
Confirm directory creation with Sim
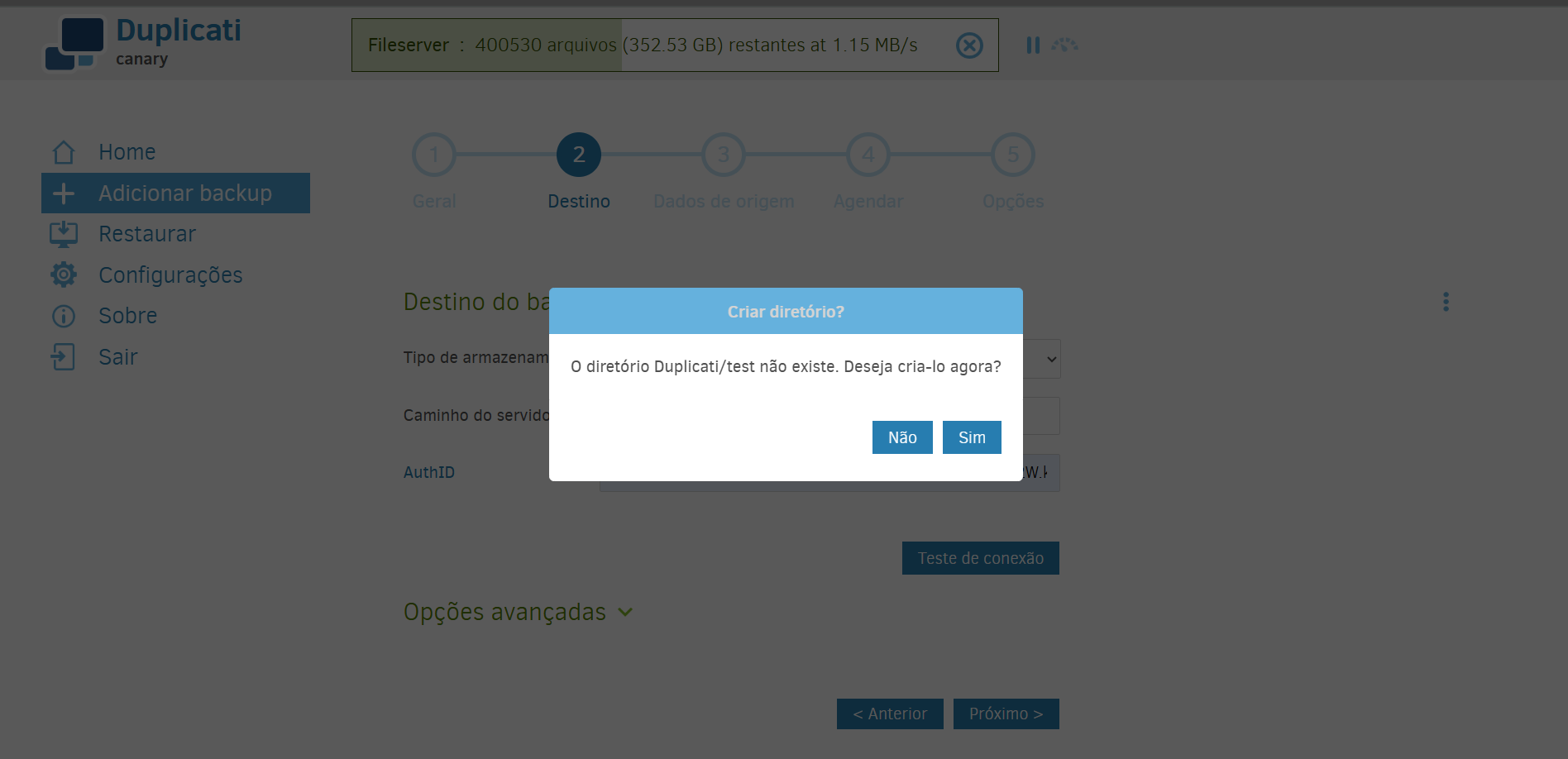[972, 437]
